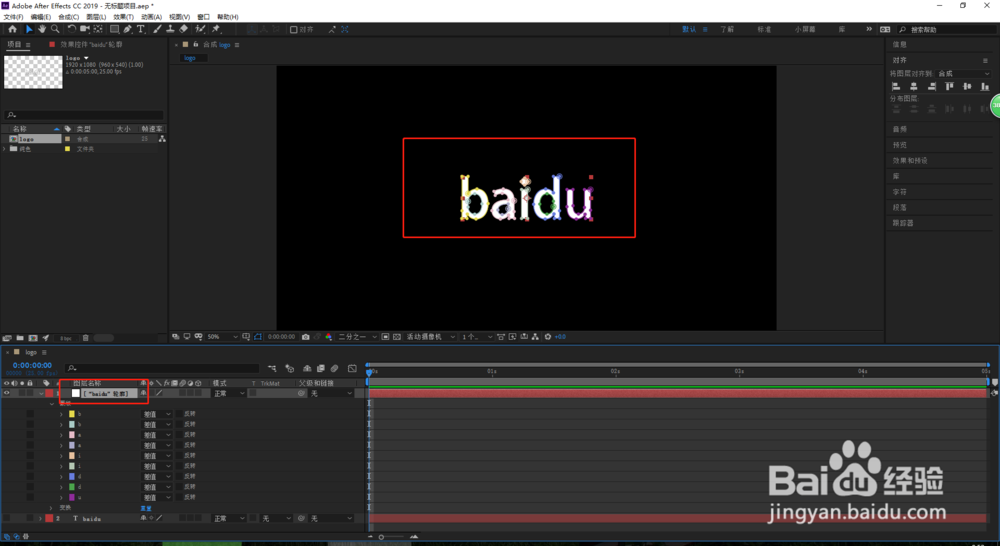Enable motion blur switch in timeline header
The height and width of the screenshot is (546, 1000).
coord(334,369)
